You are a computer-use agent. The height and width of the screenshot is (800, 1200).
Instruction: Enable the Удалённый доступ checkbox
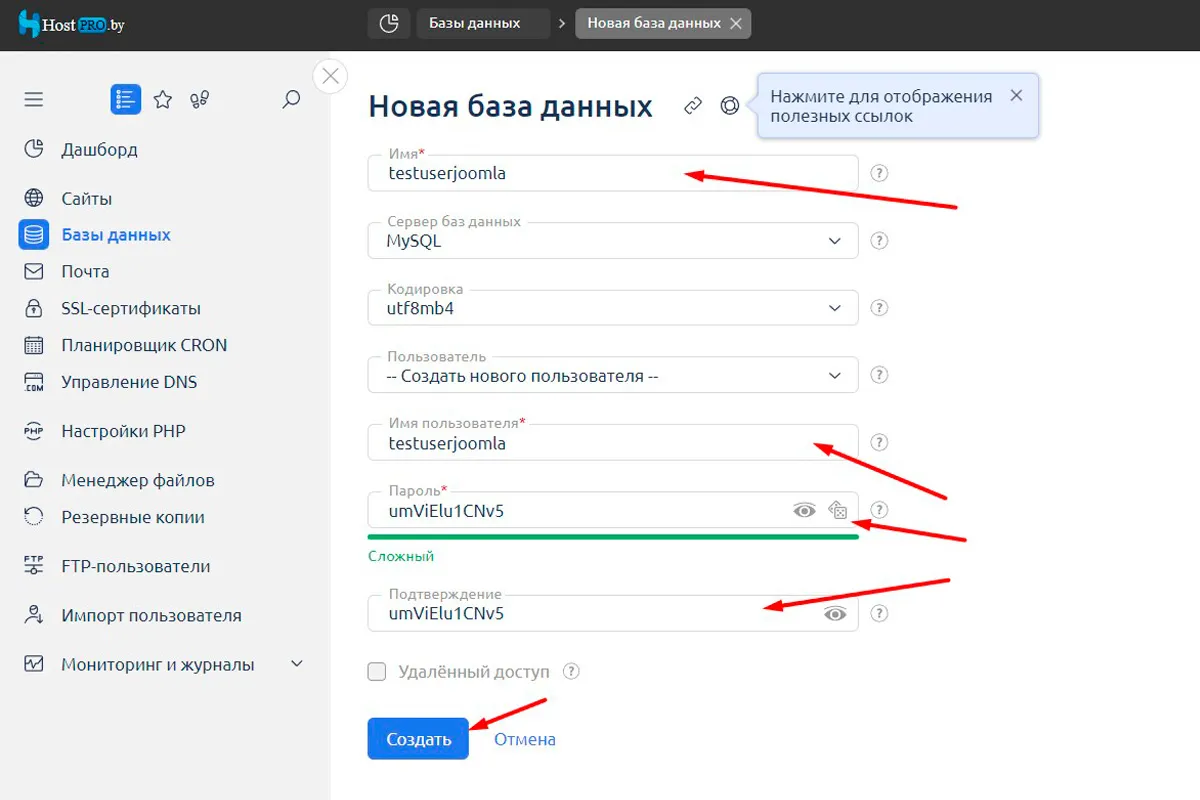[x=377, y=671]
